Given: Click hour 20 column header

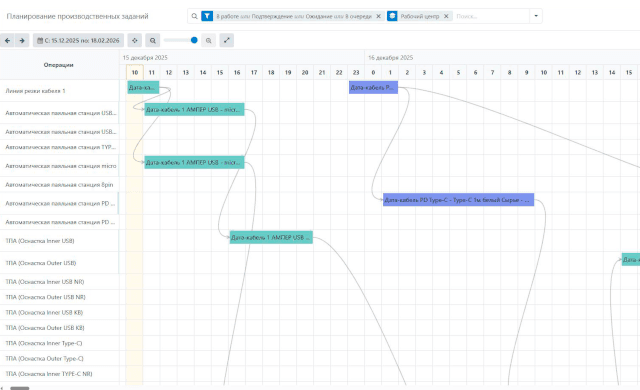Looking at the screenshot, I should pos(305,72).
